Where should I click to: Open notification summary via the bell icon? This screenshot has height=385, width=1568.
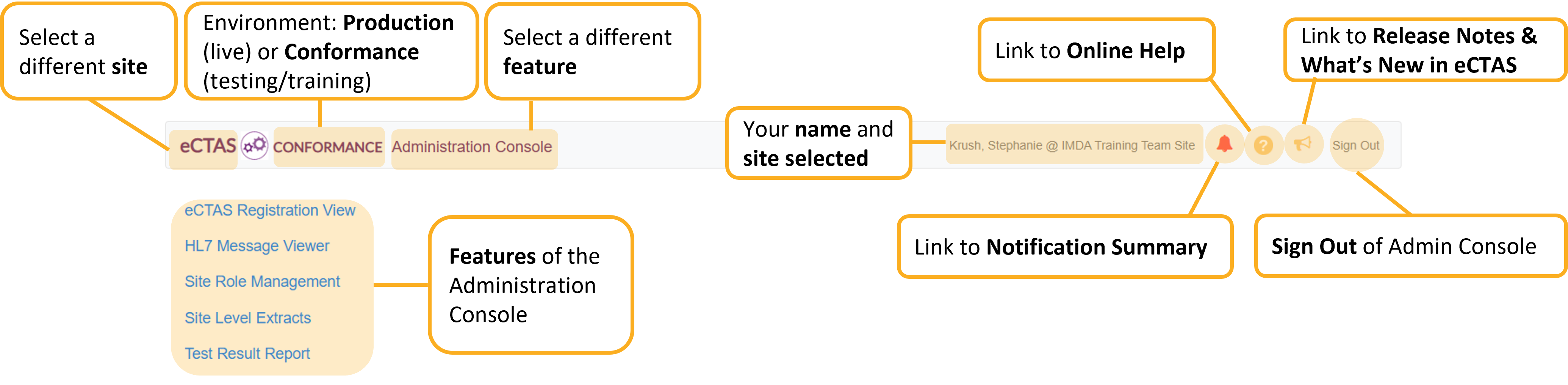point(1224,145)
